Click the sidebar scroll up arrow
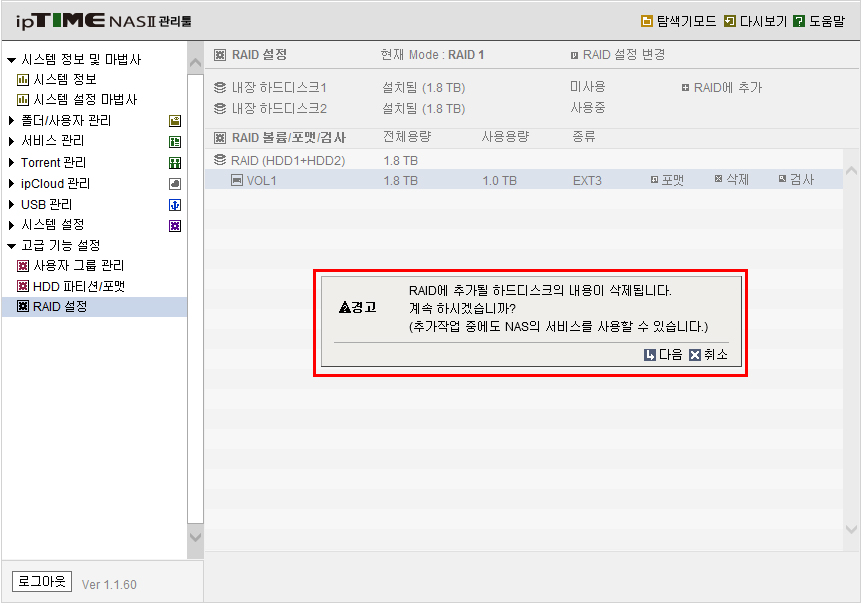866x606 pixels. click(x=196, y=63)
